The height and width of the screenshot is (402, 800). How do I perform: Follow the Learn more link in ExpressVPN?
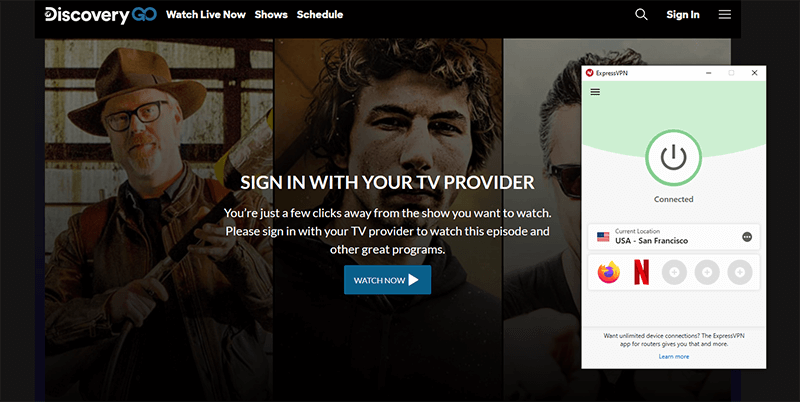tap(673, 357)
